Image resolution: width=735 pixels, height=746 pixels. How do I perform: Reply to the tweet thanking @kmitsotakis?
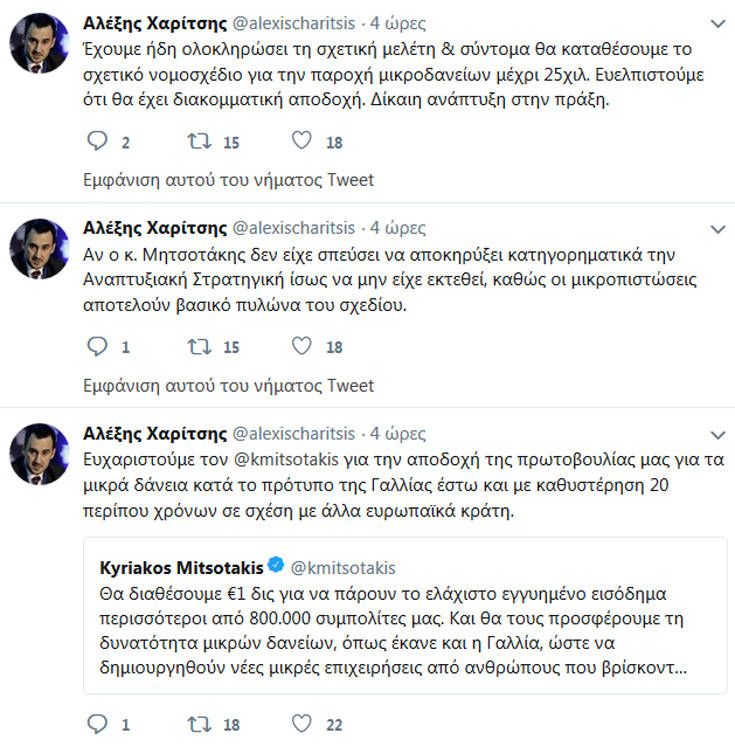coord(97,724)
